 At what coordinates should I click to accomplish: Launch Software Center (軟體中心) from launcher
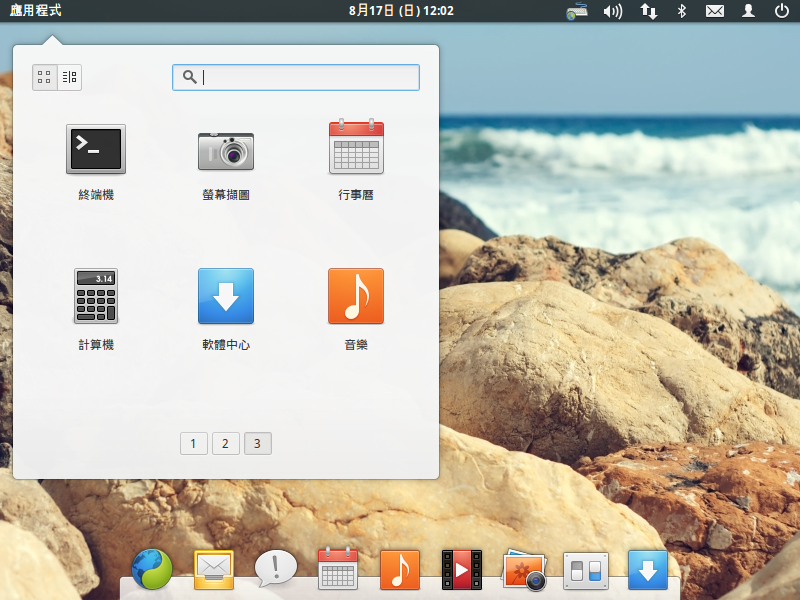coord(226,296)
